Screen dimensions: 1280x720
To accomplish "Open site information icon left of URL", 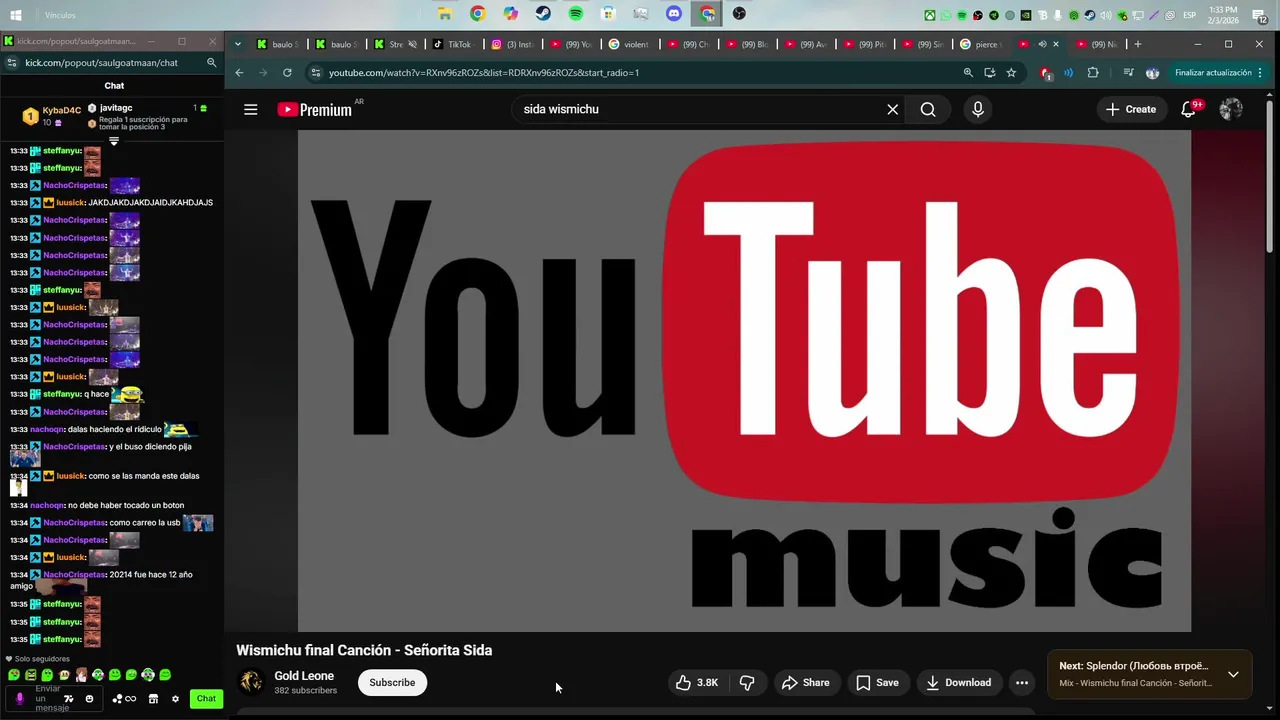I will click(316, 73).
